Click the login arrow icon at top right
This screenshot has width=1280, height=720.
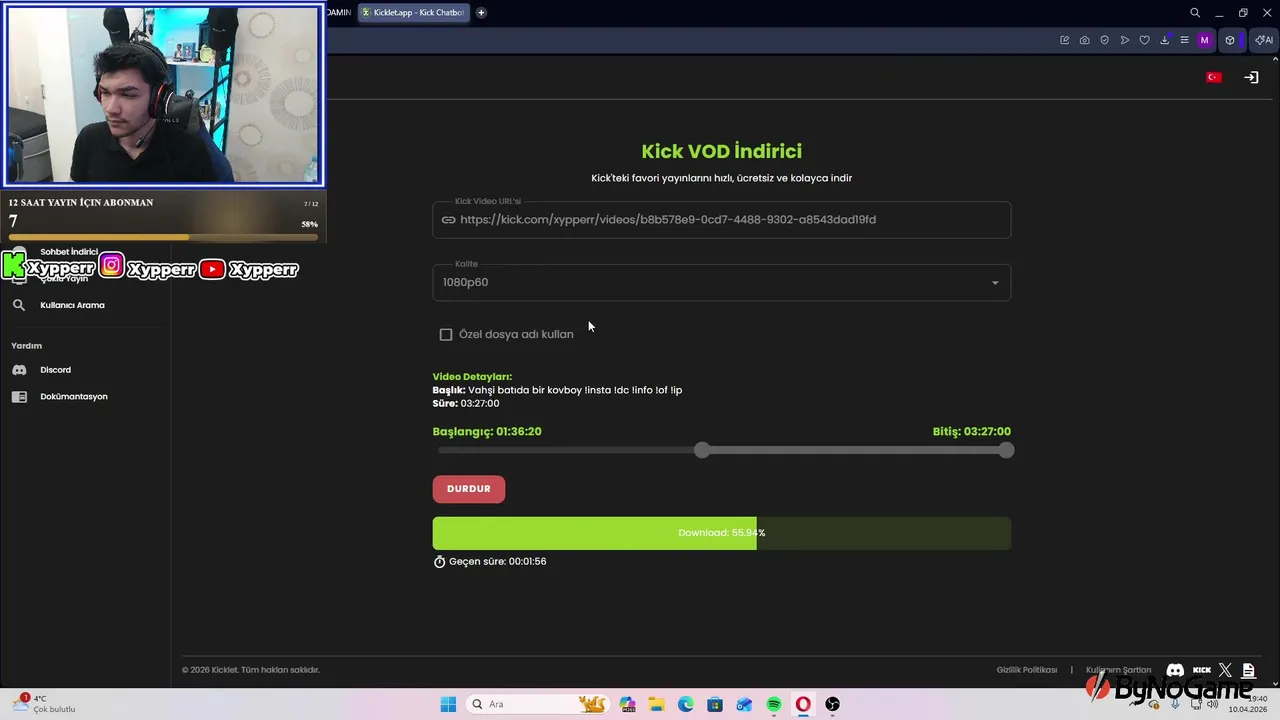click(1251, 77)
